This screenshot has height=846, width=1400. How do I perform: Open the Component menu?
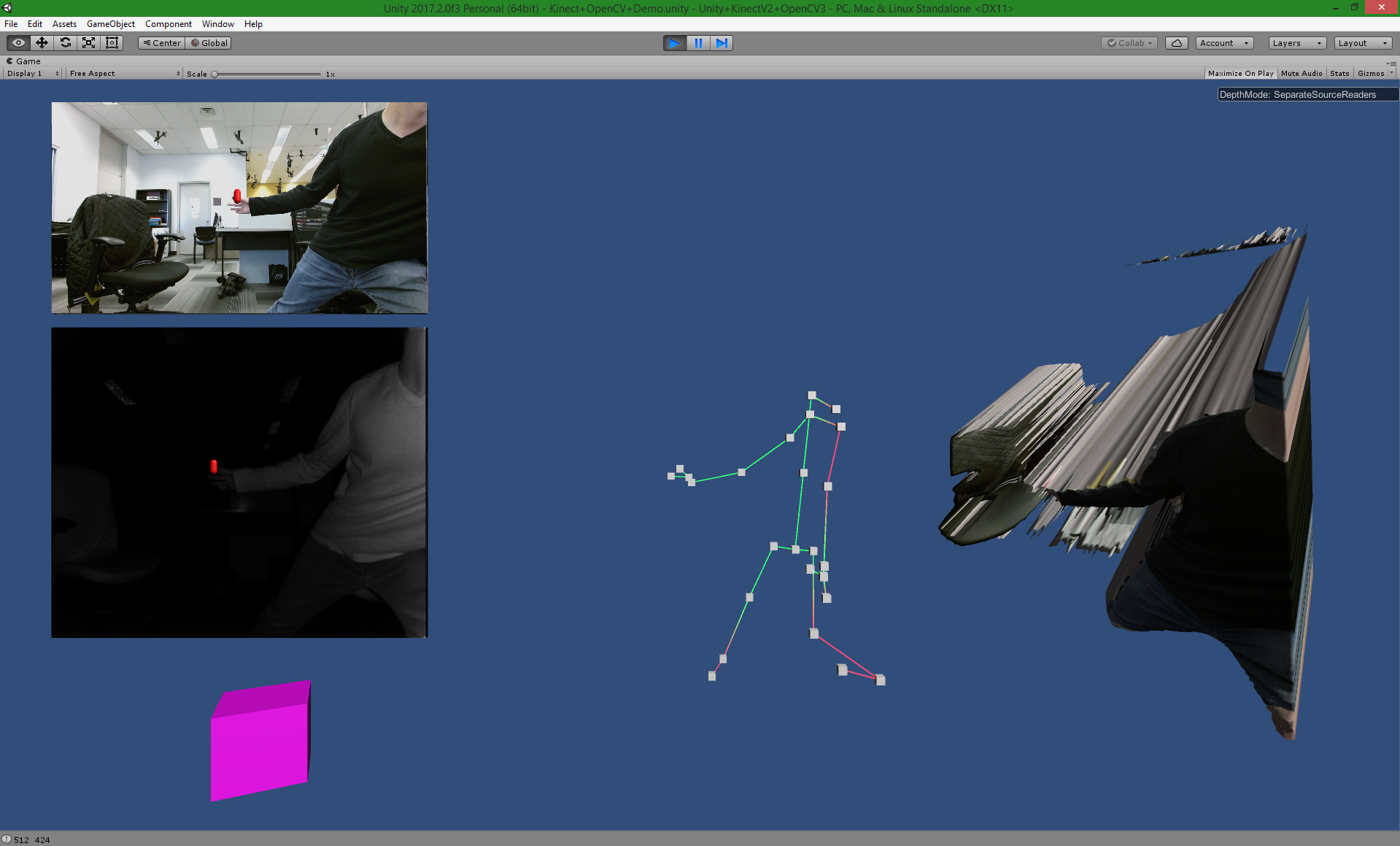pos(168,24)
